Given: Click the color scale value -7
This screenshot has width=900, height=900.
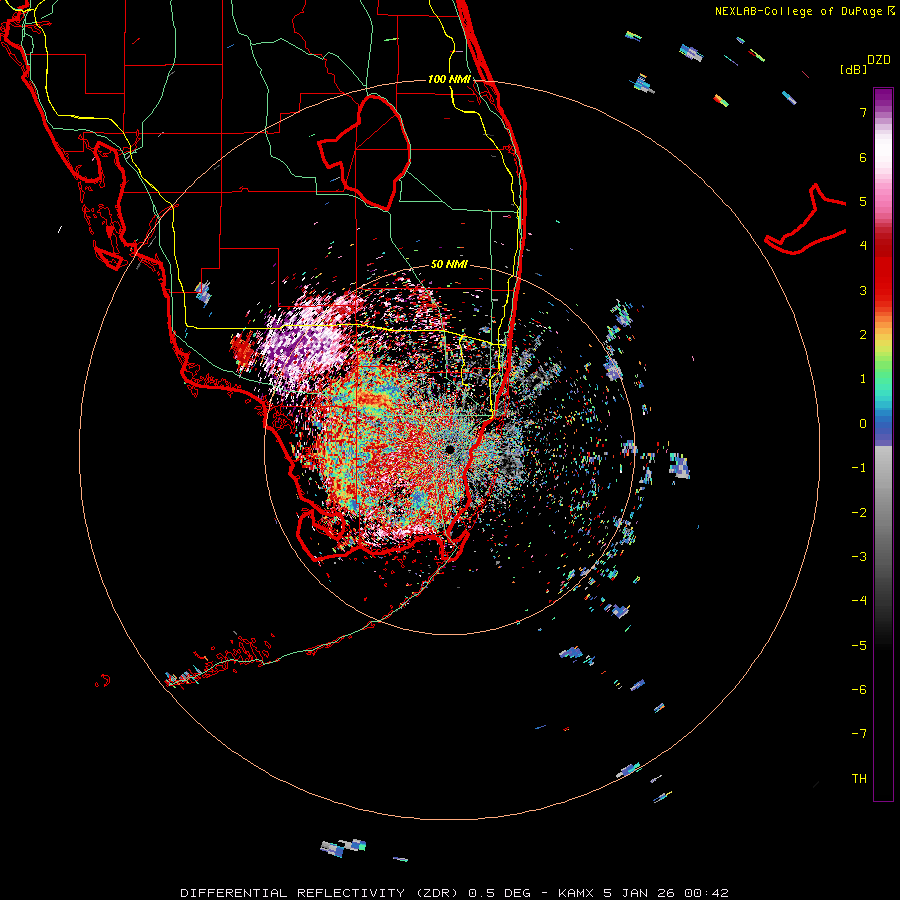Looking at the screenshot, I should pyautogui.click(x=859, y=734).
